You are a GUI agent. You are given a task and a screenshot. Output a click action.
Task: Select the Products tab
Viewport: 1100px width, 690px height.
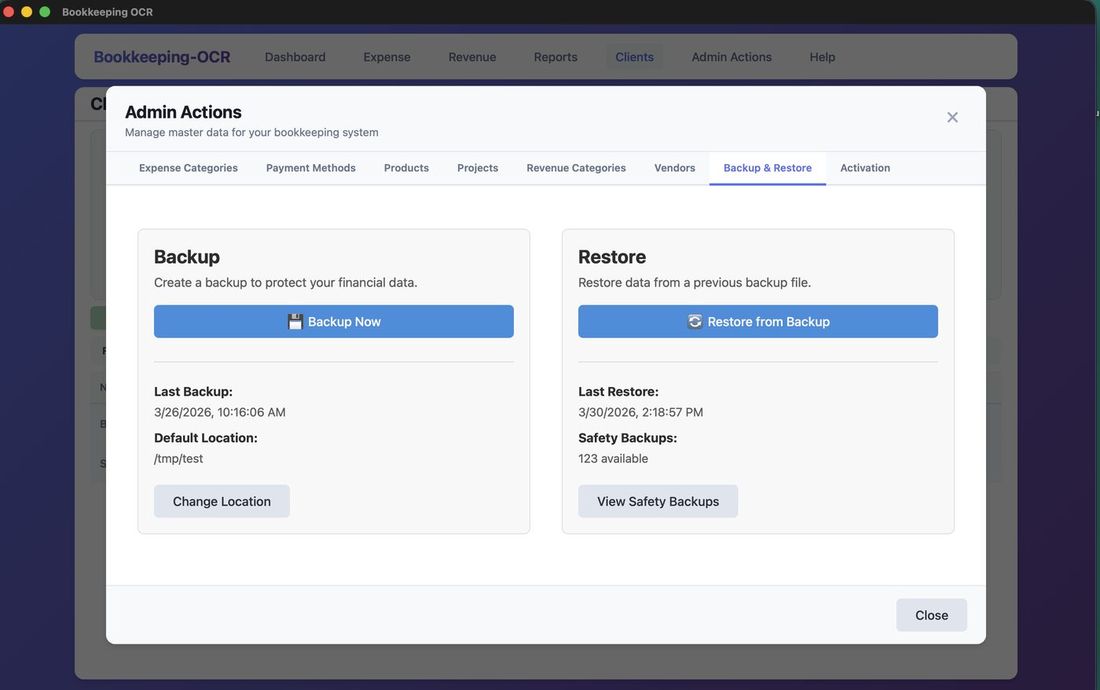pyautogui.click(x=406, y=168)
